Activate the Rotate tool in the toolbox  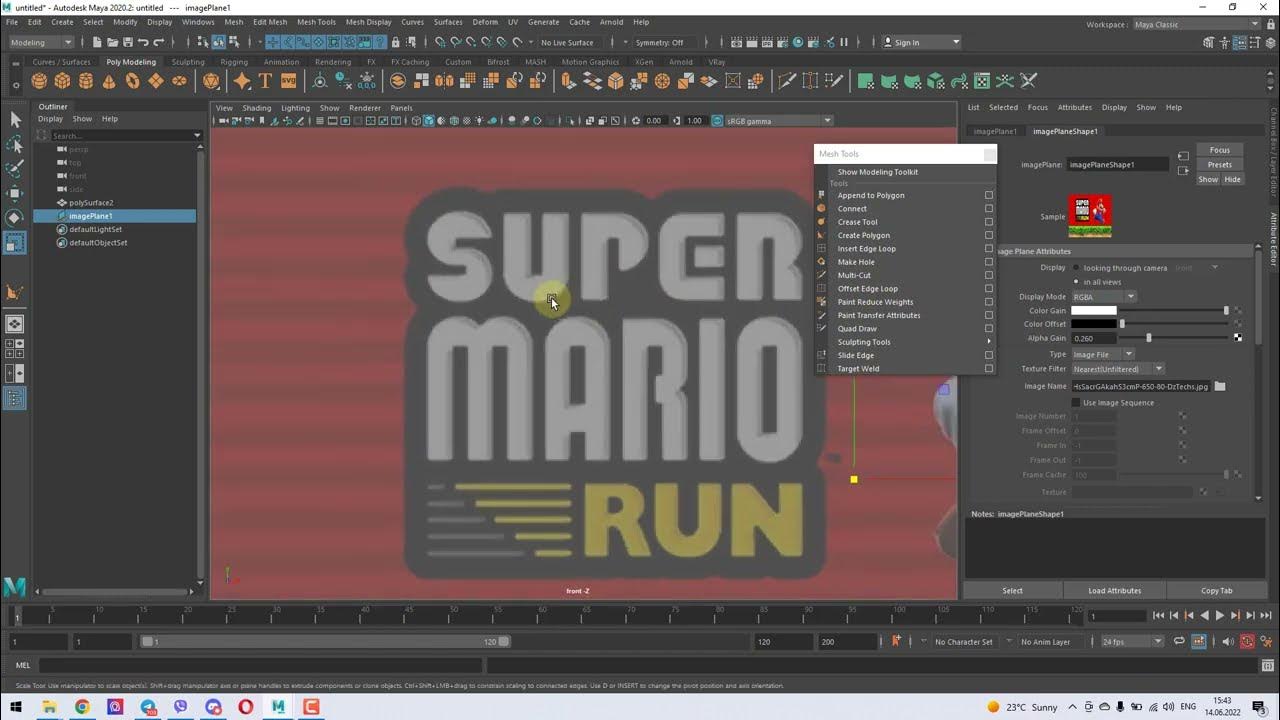pos(15,217)
